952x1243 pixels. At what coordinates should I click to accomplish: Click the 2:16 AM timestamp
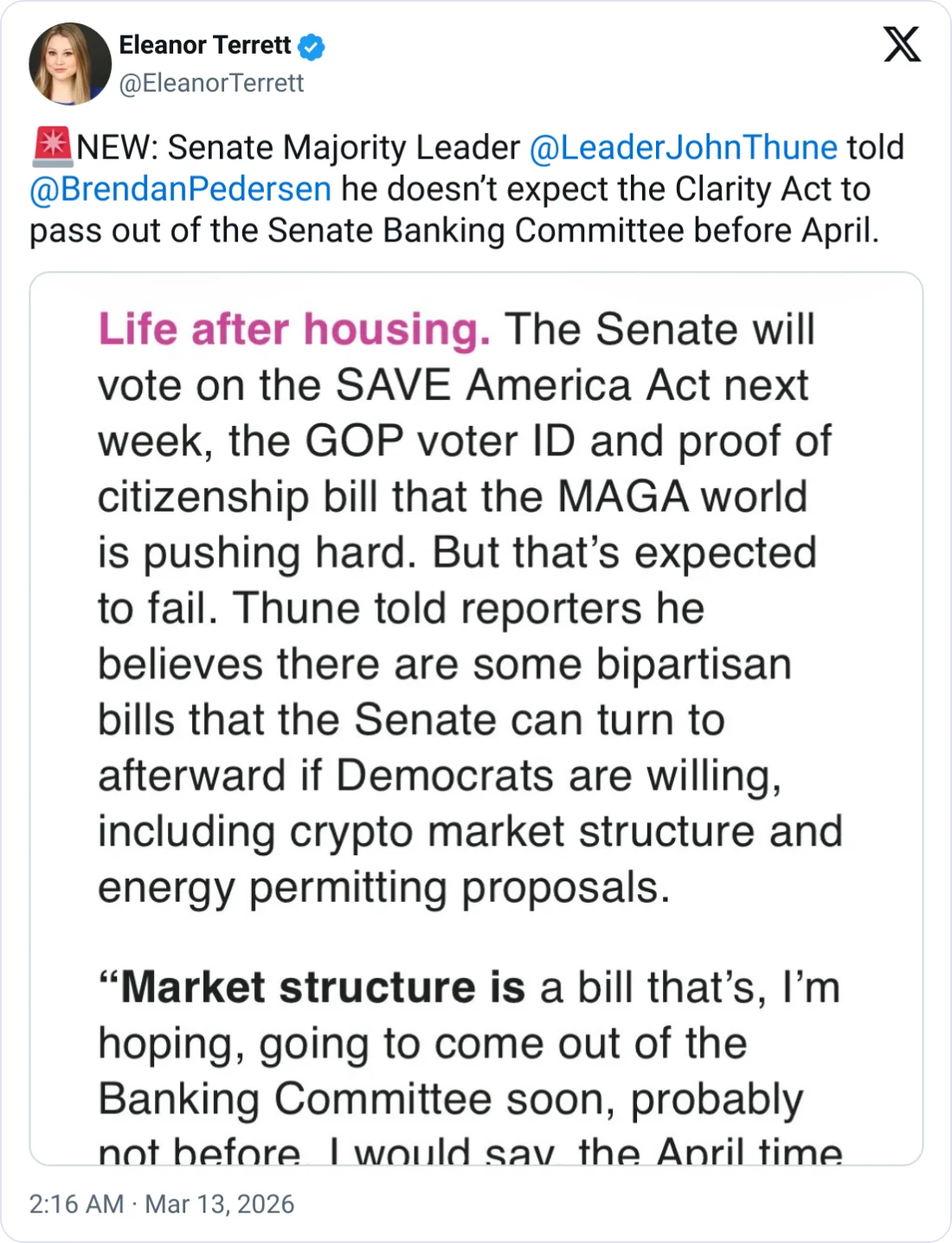[76, 1204]
